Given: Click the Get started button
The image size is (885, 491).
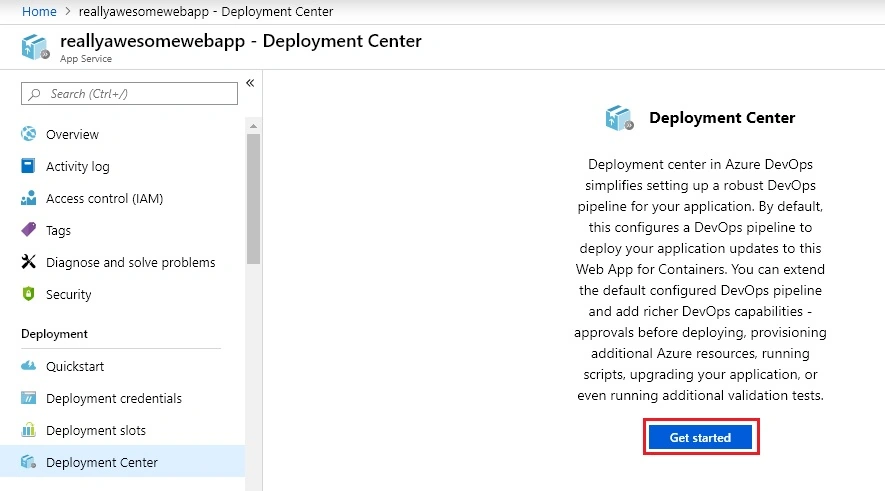Looking at the screenshot, I should click(x=700, y=437).
